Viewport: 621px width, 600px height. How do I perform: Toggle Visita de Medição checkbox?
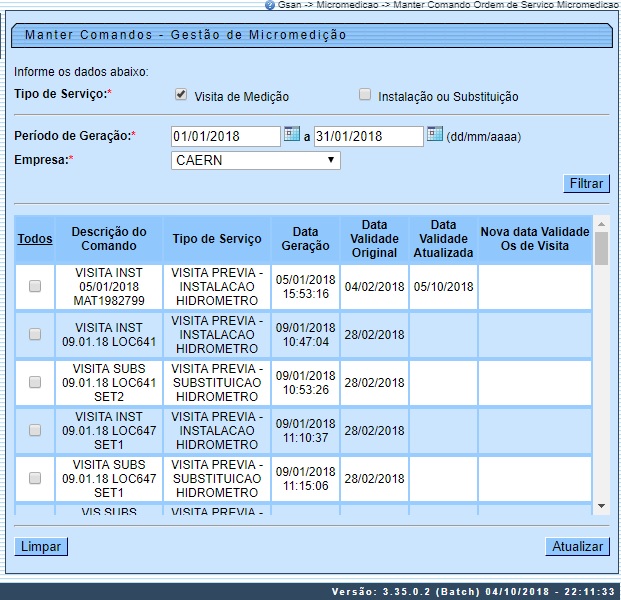pyautogui.click(x=181, y=95)
